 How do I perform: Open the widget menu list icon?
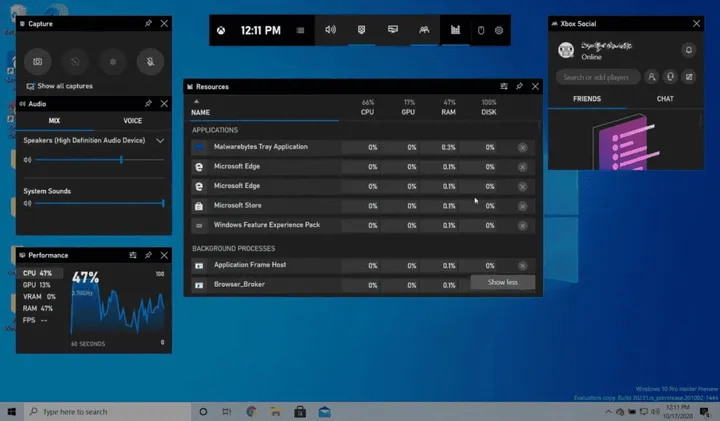click(301, 31)
